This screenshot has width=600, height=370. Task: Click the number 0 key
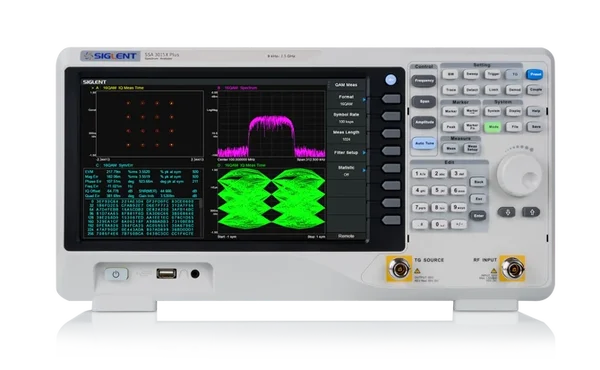coord(439,225)
